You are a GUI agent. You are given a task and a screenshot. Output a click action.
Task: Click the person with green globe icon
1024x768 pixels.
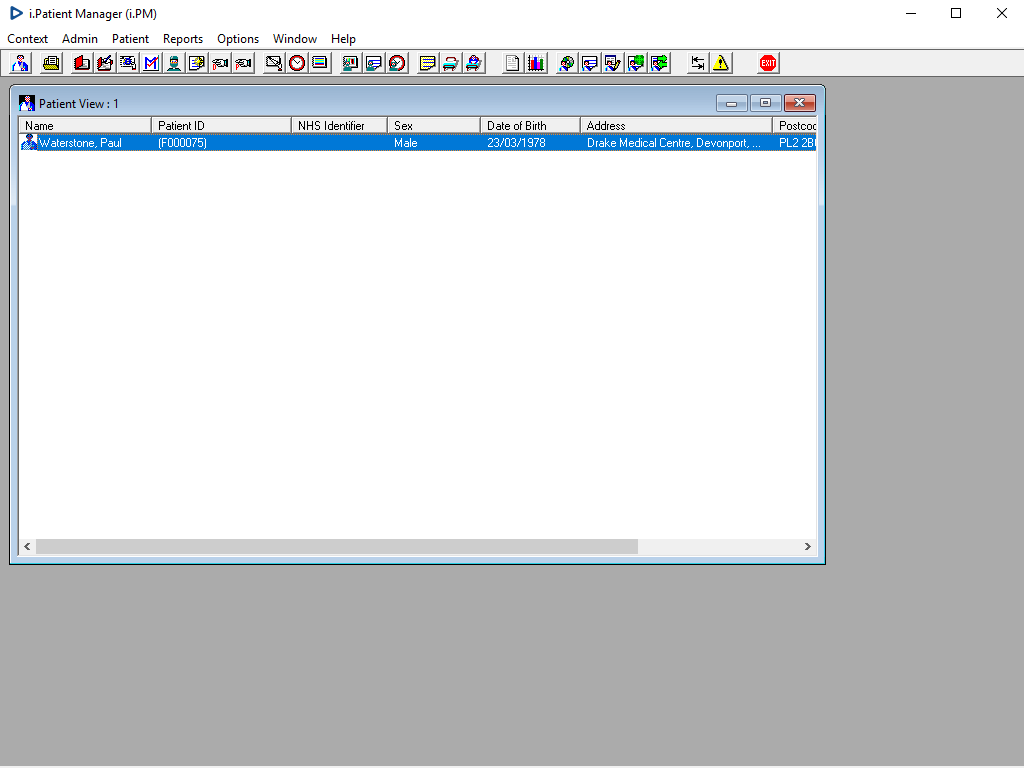(x=635, y=63)
